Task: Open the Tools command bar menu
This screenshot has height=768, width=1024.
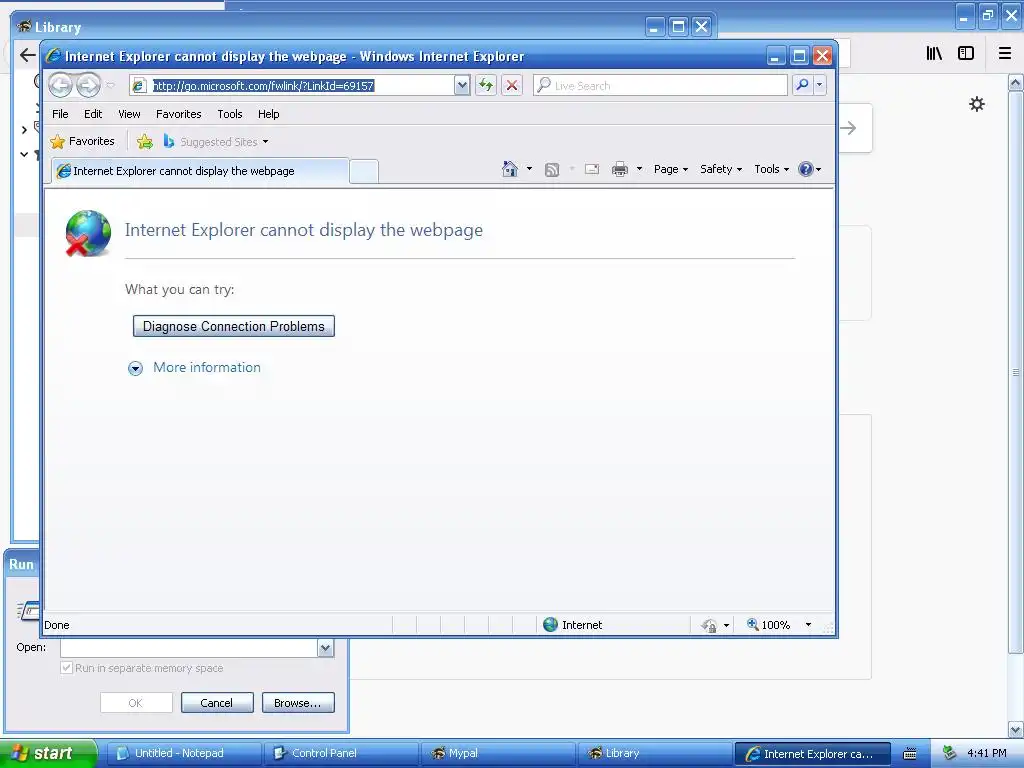Action: coord(771,169)
